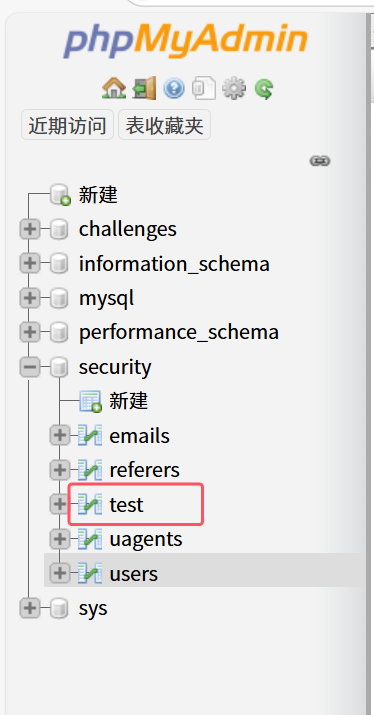Expand the test table node

59,504
